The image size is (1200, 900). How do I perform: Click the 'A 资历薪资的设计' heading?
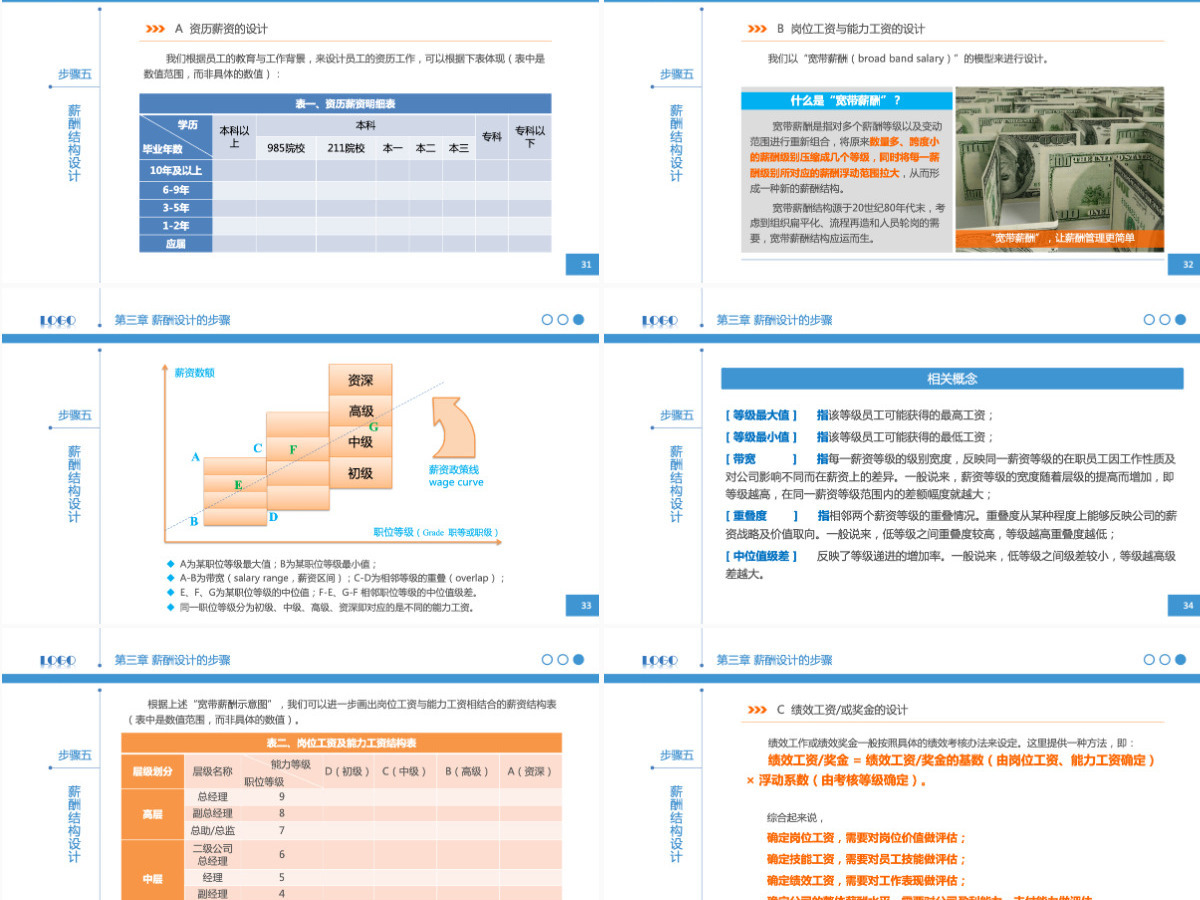(221, 29)
